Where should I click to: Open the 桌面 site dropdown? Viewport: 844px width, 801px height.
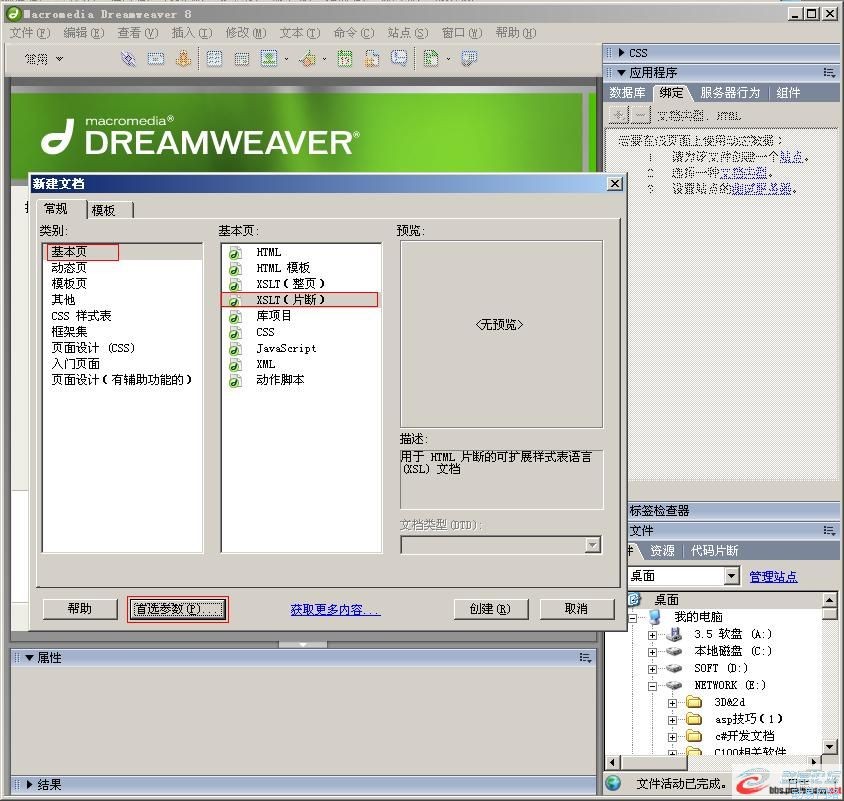point(731,576)
